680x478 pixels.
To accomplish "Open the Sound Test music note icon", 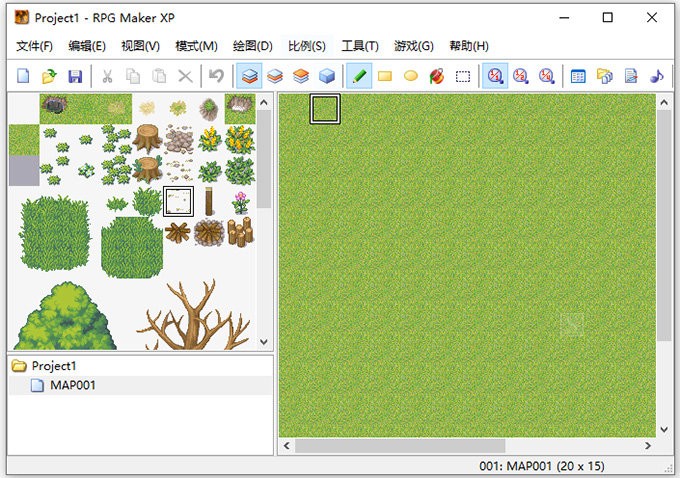I will point(656,76).
